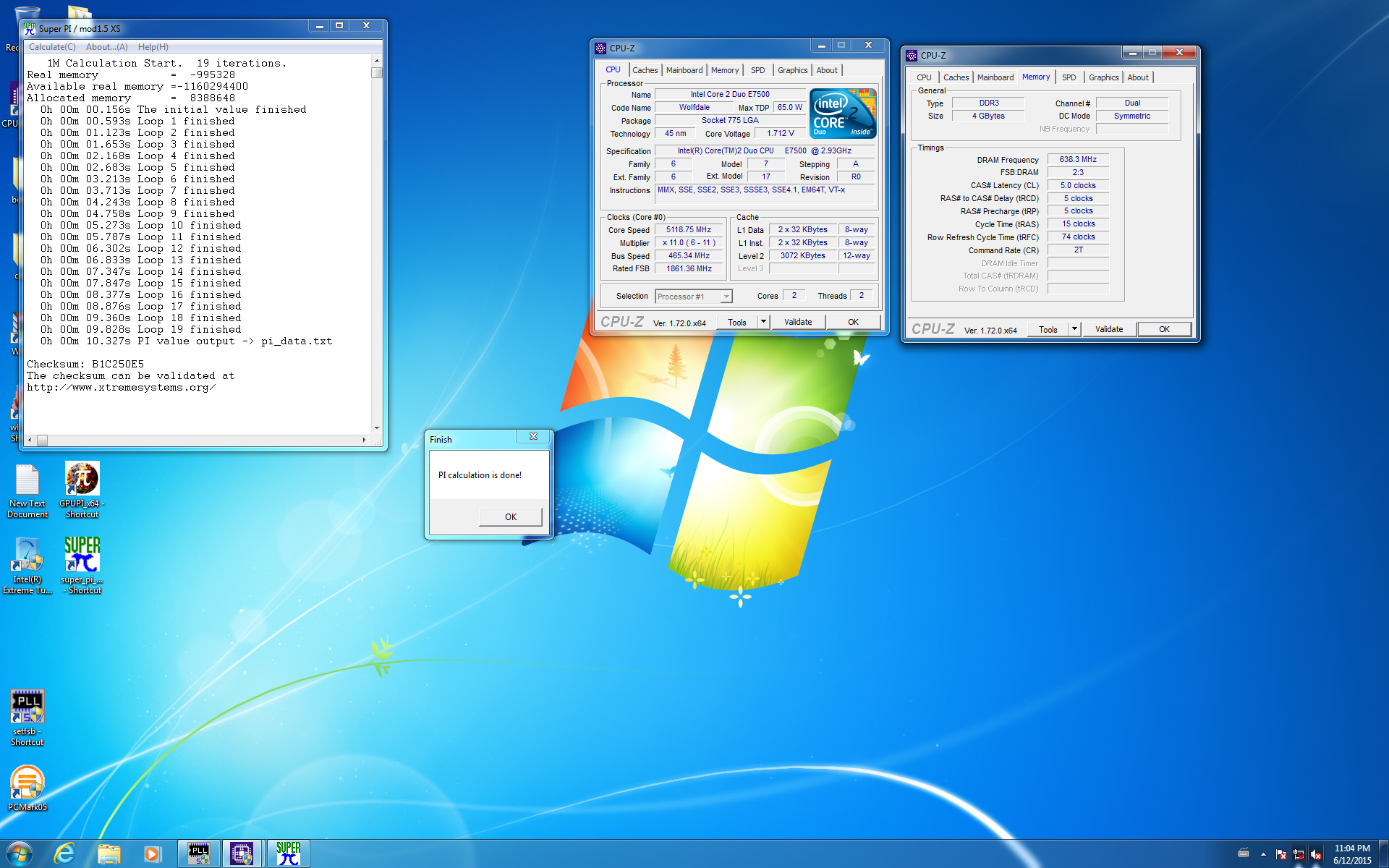Click the Checksum B1C250E5 line
The height and width of the screenshot is (868, 1389).
tap(85, 364)
